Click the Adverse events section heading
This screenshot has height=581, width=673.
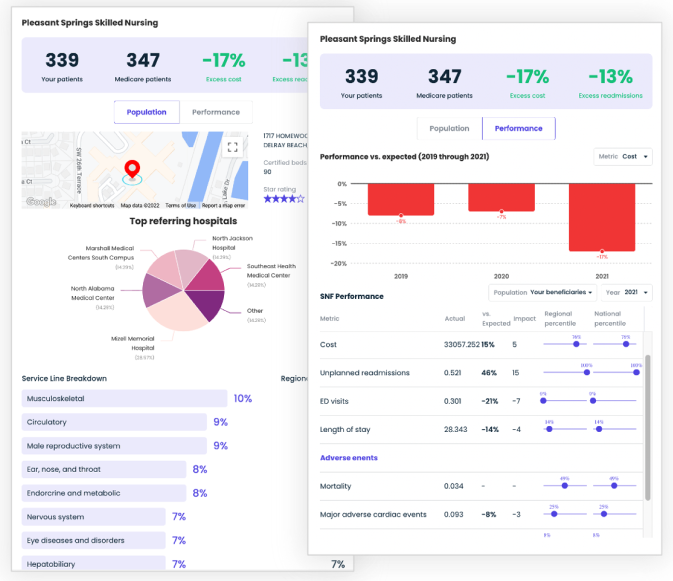pyautogui.click(x=349, y=458)
